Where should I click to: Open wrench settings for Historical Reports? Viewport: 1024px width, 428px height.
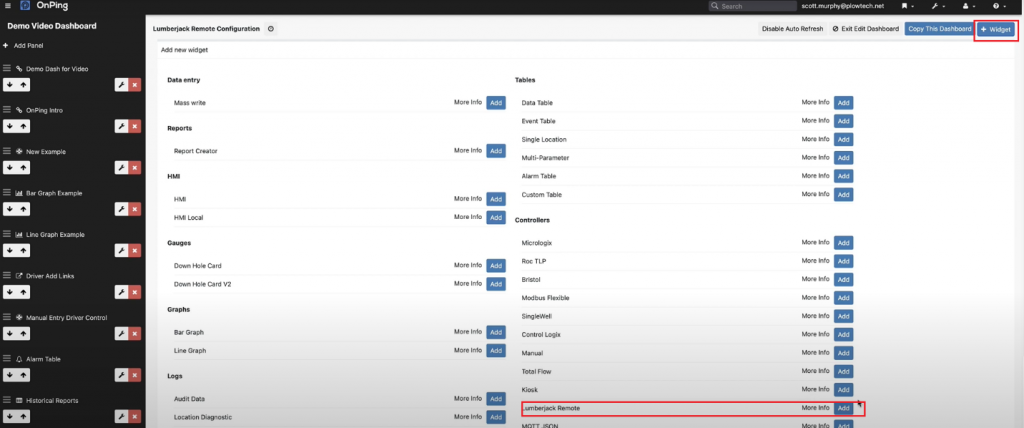coord(121,416)
